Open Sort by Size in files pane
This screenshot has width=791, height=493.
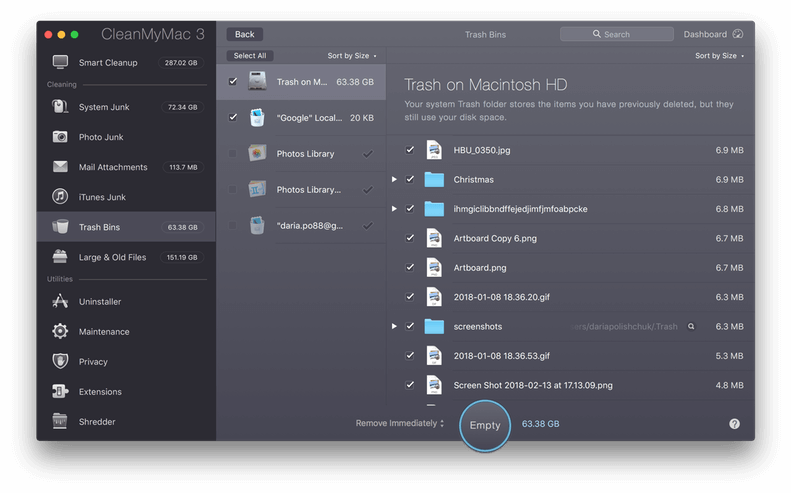coord(719,56)
